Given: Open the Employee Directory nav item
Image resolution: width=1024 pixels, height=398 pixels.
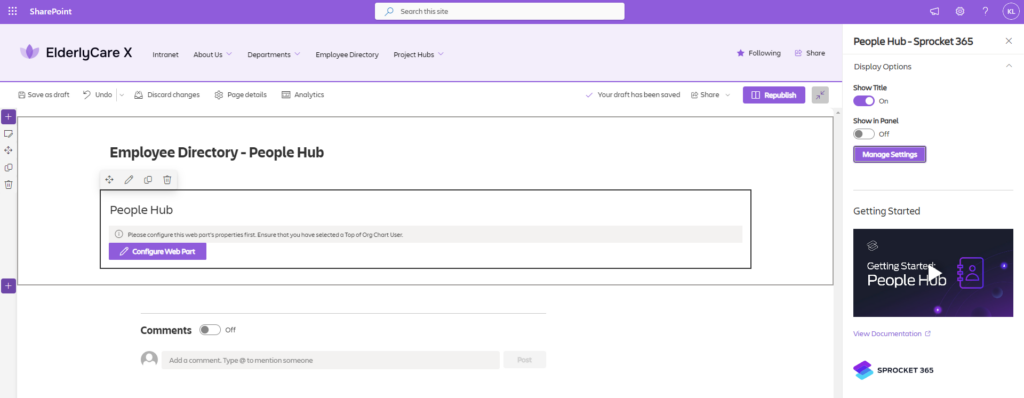Looking at the screenshot, I should tap(347, 54).
